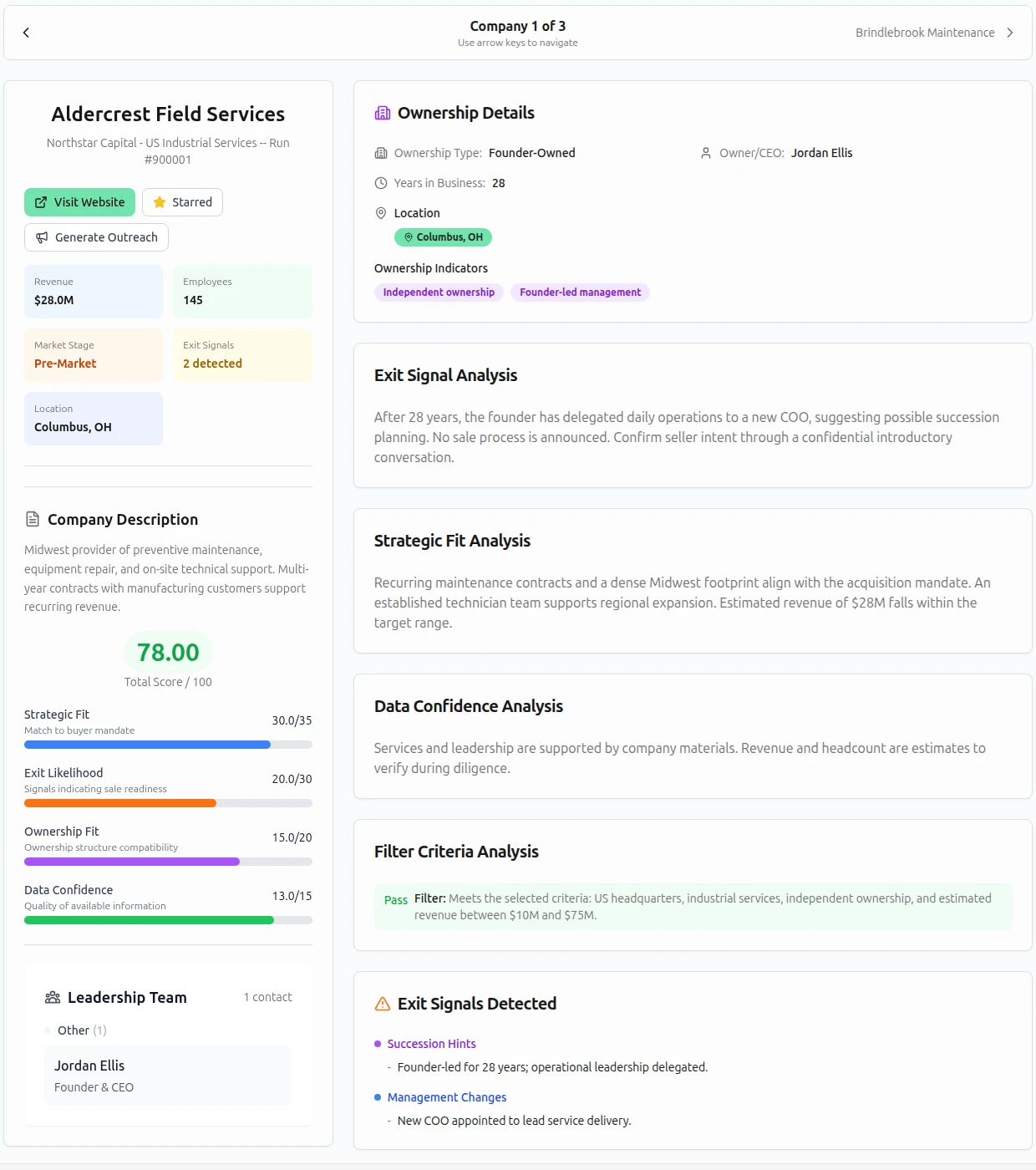Click the Data Confidence green progress bar
1036x1170 pixels.
[x=168, y=920]
